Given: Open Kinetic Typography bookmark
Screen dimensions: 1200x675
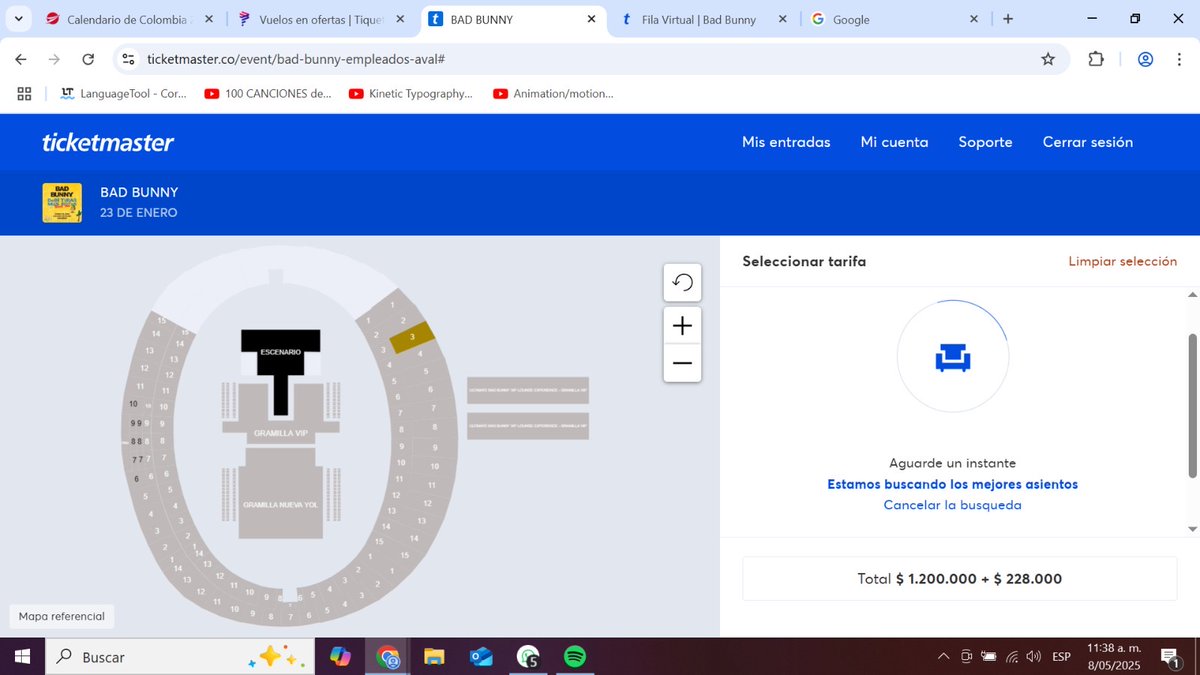Looking at the screenshot, I should pyautogui.click(x=411, y=93).
